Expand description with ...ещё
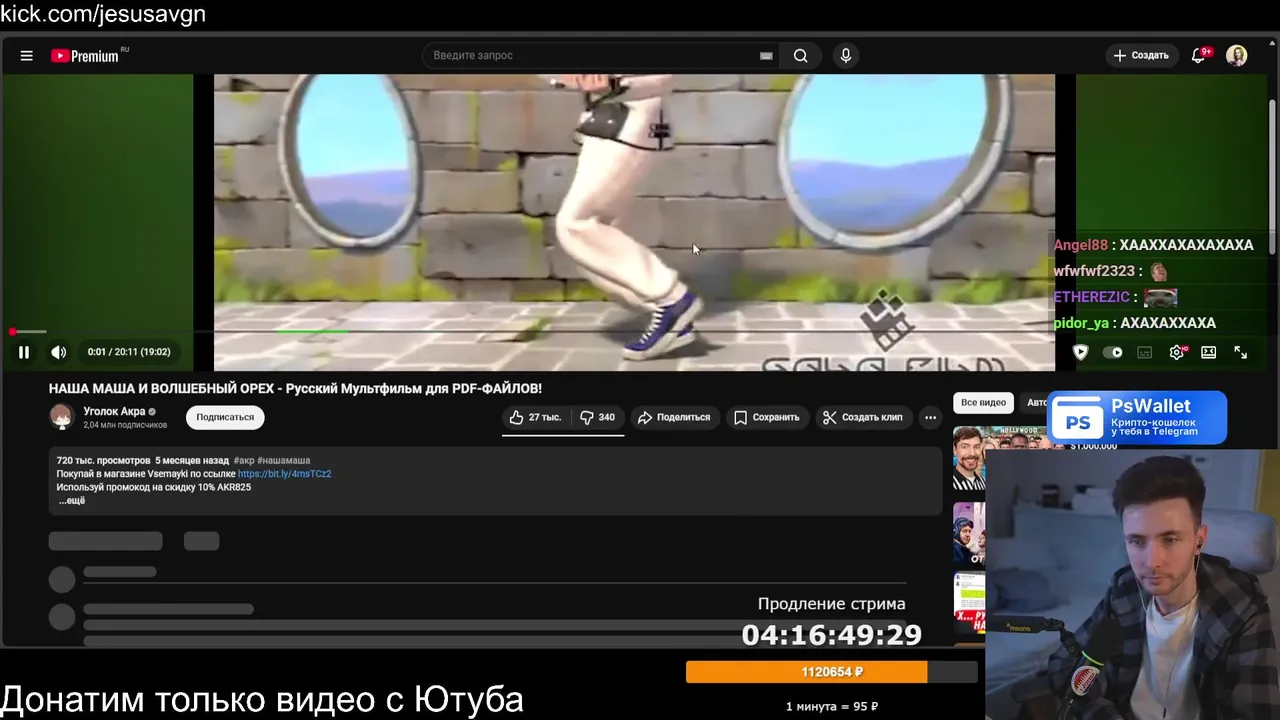 tap(72, 500)
